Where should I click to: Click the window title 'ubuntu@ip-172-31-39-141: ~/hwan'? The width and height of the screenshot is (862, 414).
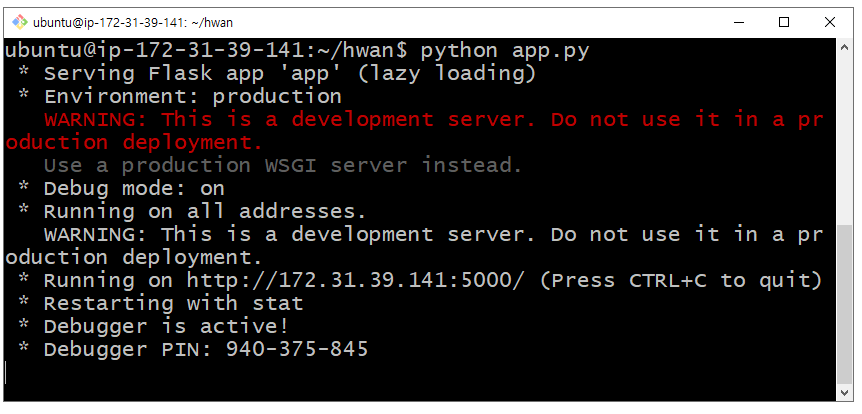coord(132,23)
